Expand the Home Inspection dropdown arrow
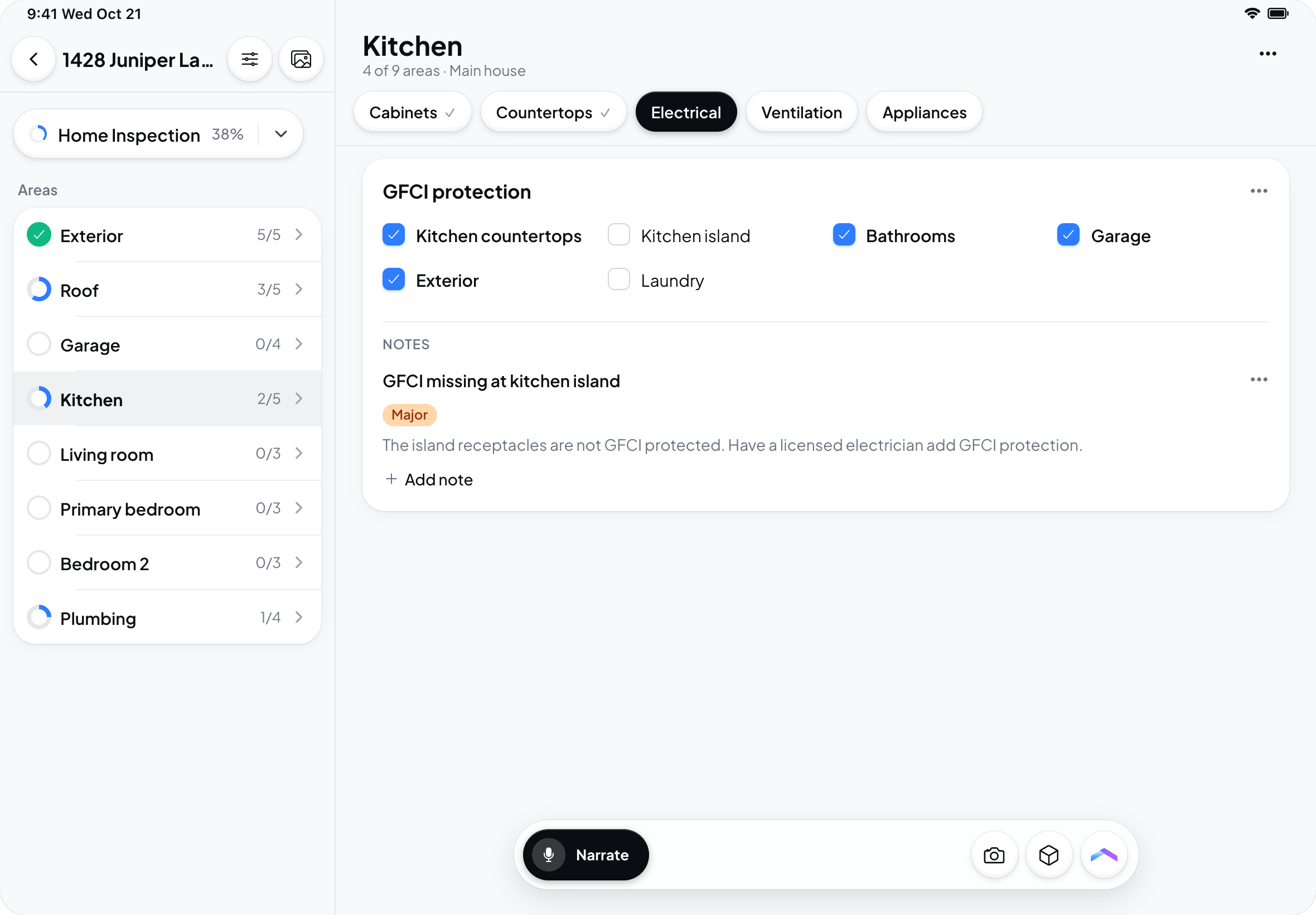Screen dimensions: 1316x915 click(280, 134)
